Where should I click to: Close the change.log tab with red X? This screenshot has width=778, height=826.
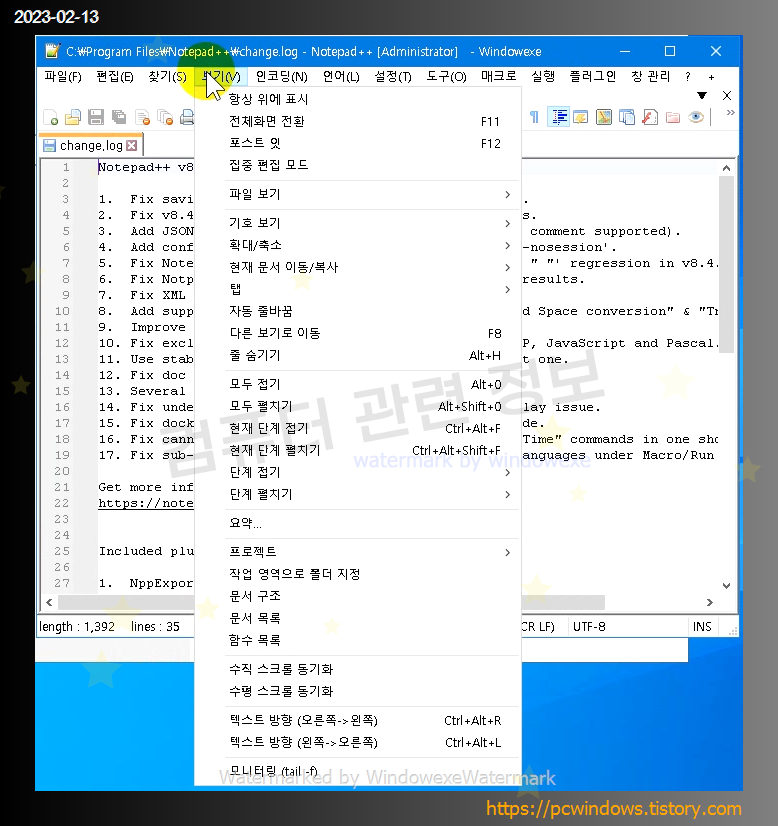(132, 145)
